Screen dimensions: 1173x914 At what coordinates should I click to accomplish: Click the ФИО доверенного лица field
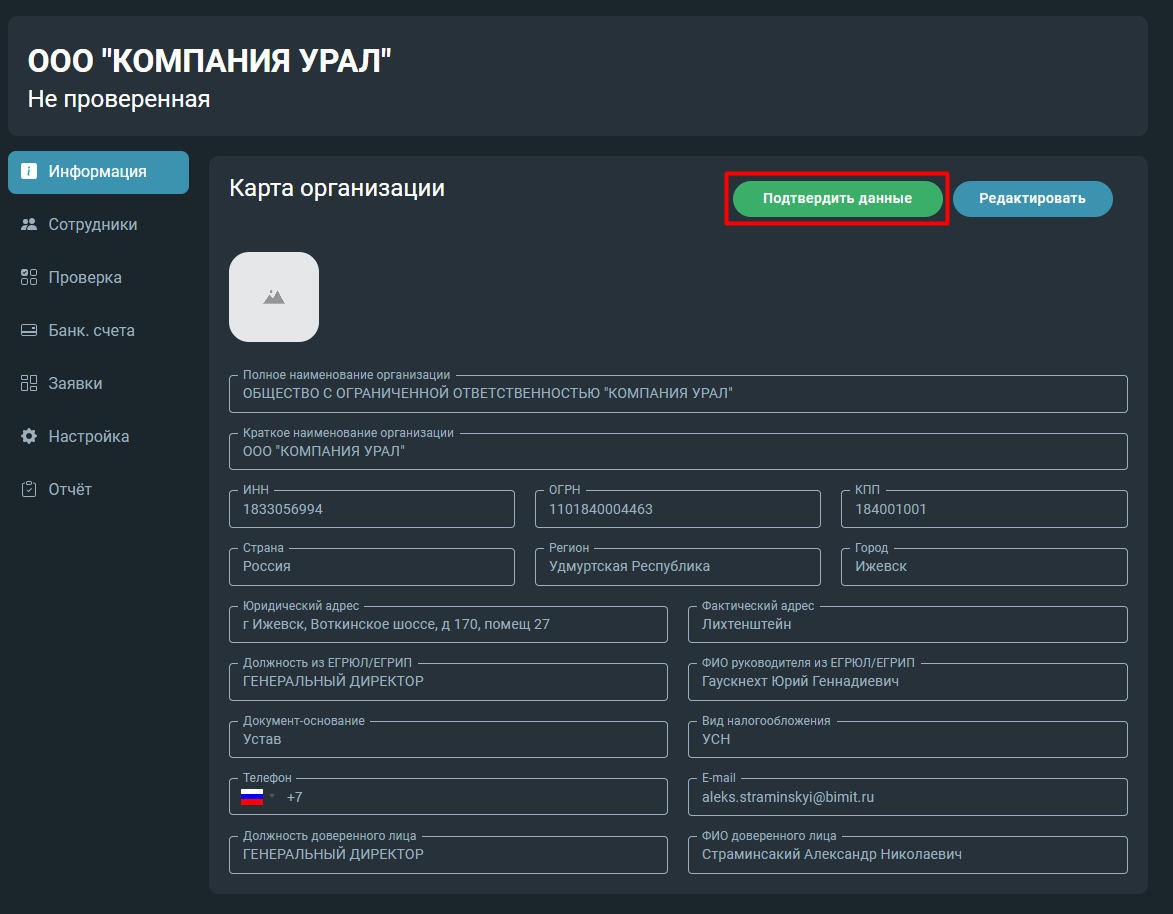coord(907,854)
